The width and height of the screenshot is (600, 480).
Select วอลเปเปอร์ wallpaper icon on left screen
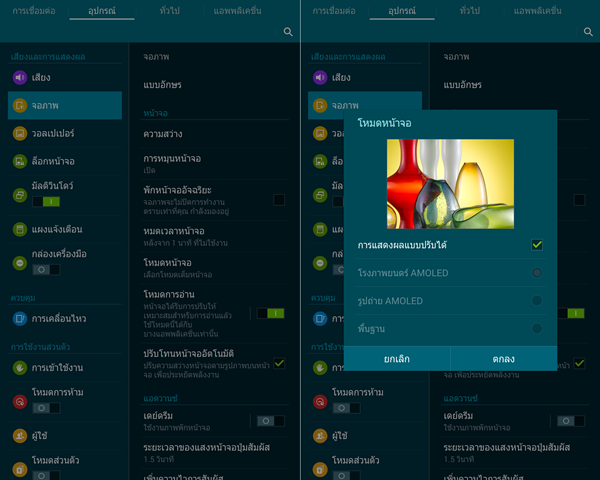pyautogui.click(x=20, y=133)
